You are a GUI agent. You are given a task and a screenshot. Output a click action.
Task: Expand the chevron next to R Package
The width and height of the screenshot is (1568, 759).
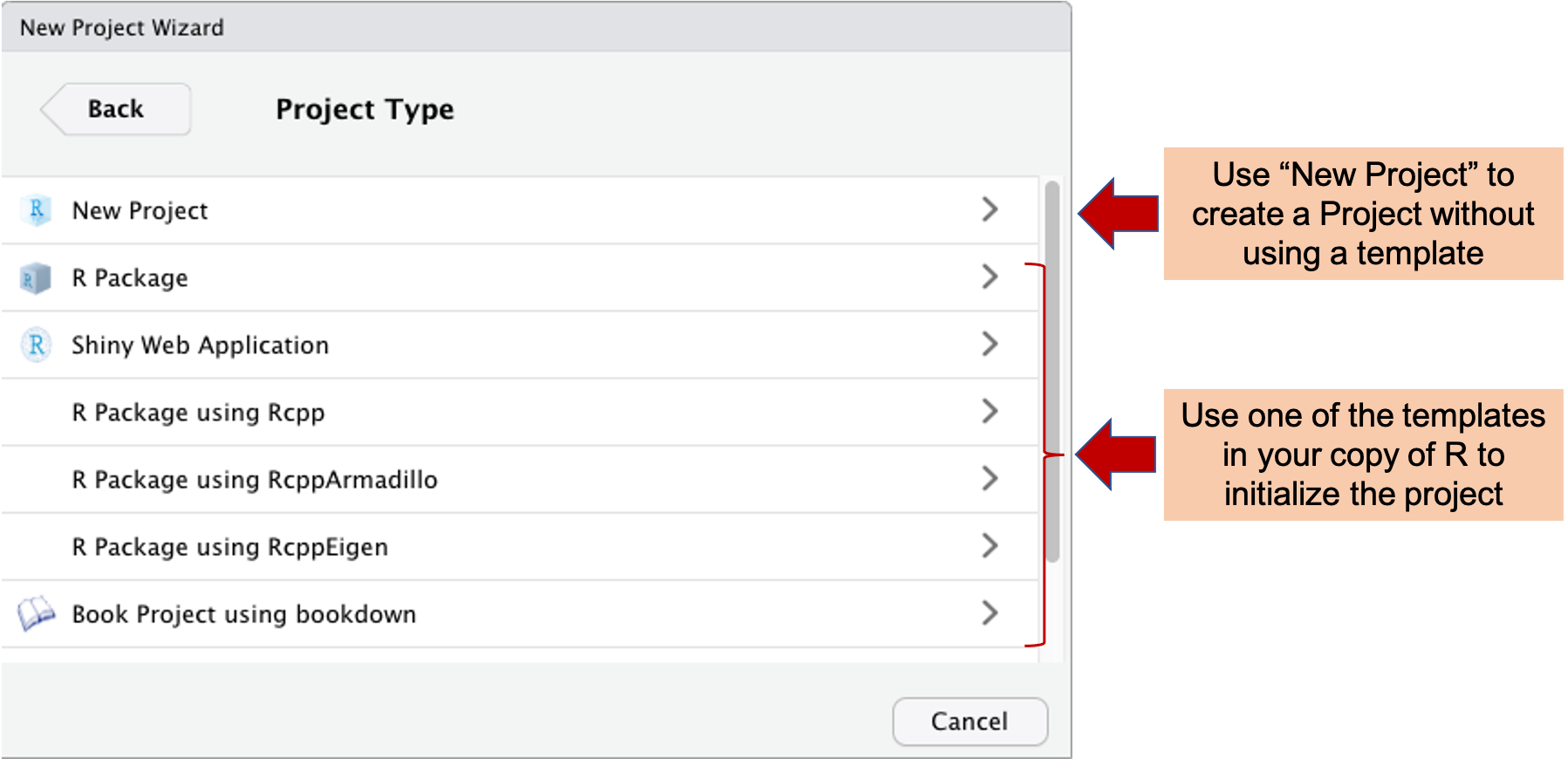pyautogui.click(x=989, y=277)
